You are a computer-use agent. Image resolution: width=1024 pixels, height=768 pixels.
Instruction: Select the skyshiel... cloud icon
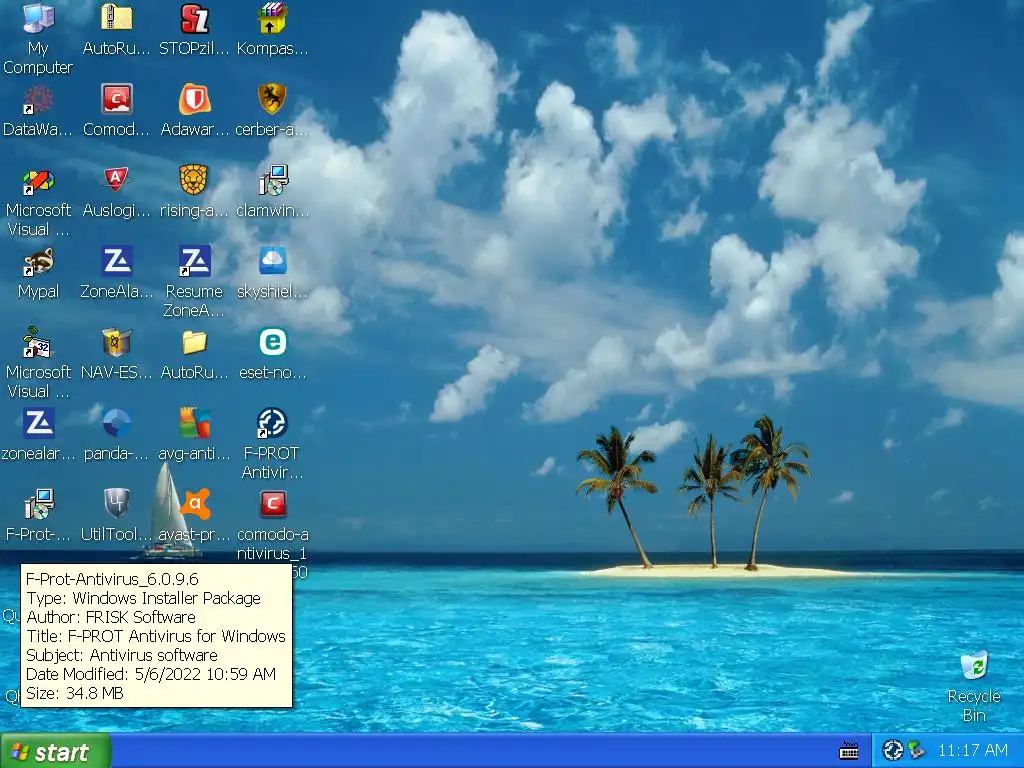coord(272,261)
